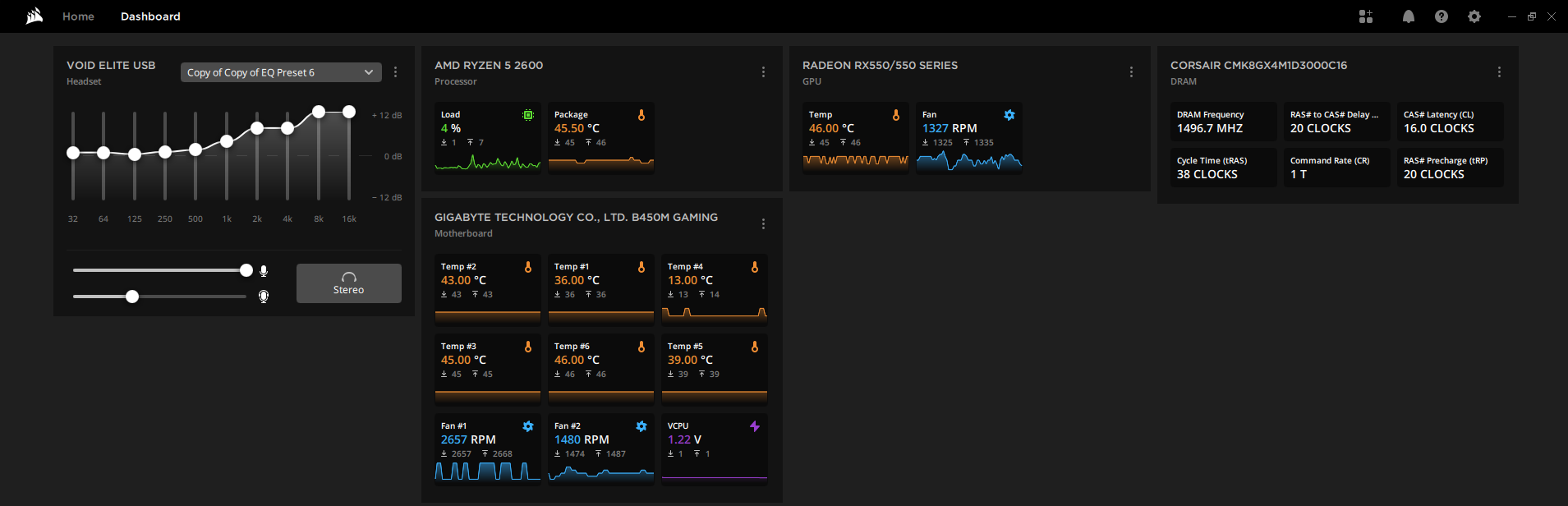Viewport: 1568px width, 506px height.
Task: Click the GPU Temp thermometer icon
Action: 896,115
